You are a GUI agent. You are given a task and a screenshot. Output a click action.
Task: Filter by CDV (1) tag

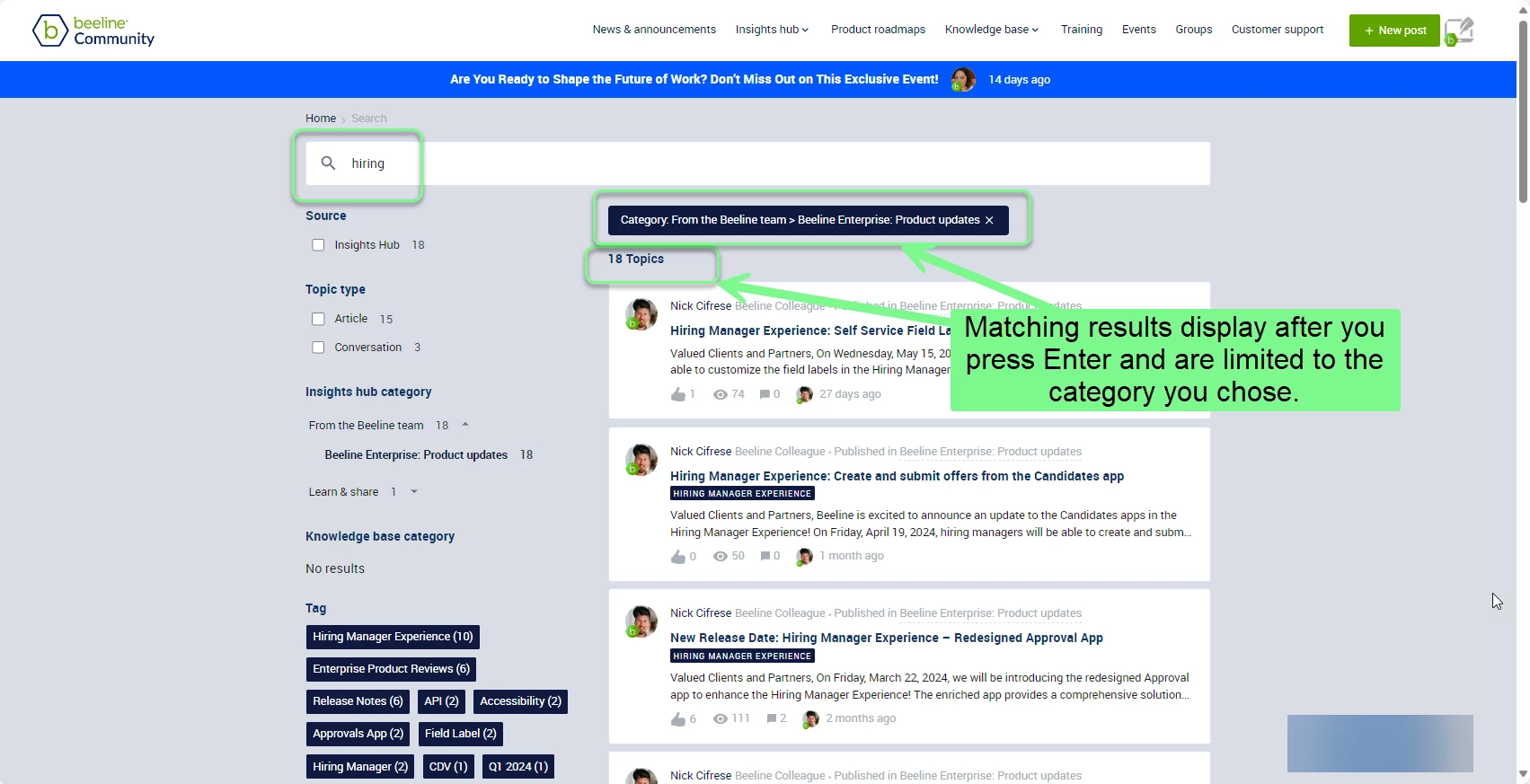[448, 767]
